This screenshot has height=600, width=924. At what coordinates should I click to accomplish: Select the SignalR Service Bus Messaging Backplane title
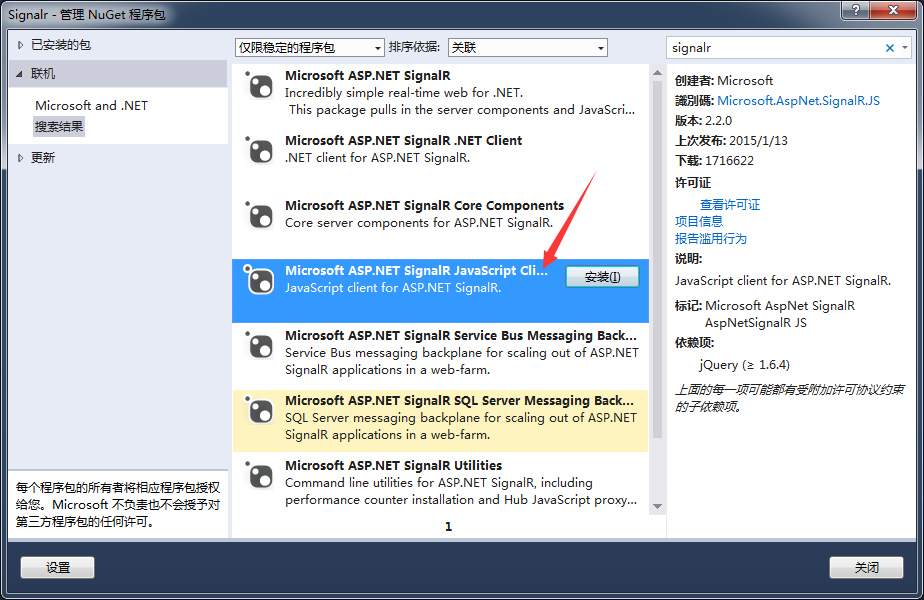(x=461, y=335)
